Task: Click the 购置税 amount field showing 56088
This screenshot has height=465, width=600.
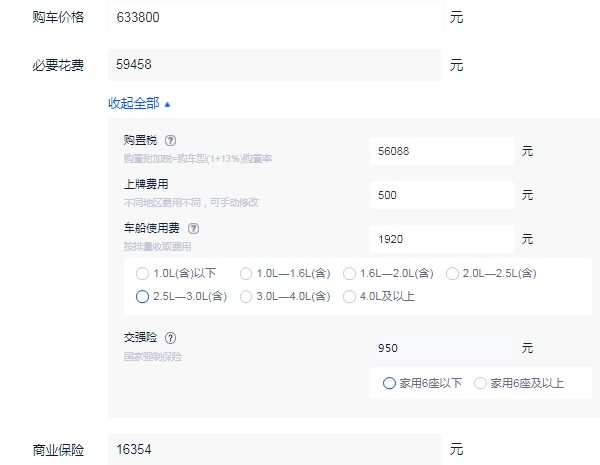Action: [440, 151]
